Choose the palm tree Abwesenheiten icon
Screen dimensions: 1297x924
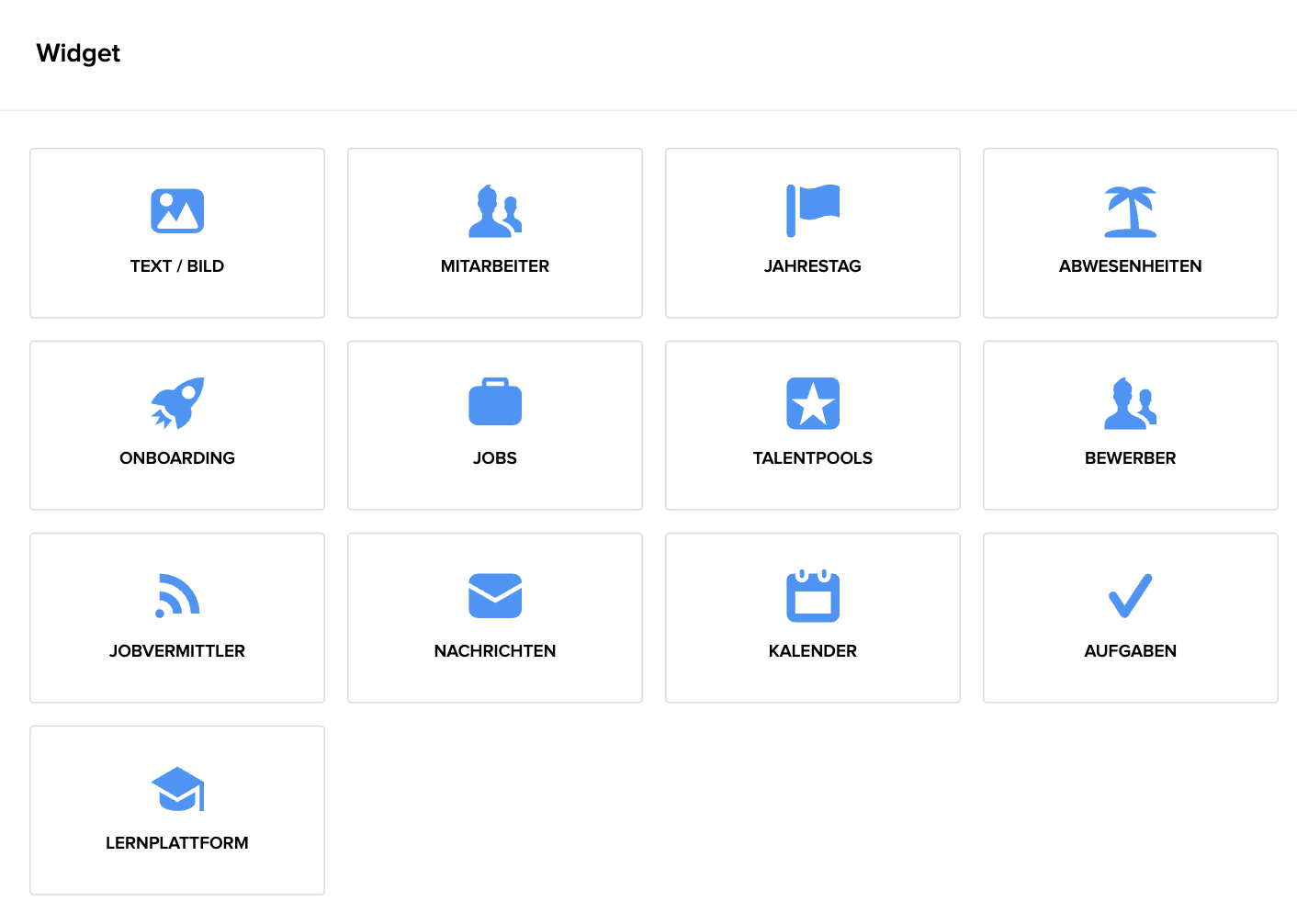click(1131, 211)
